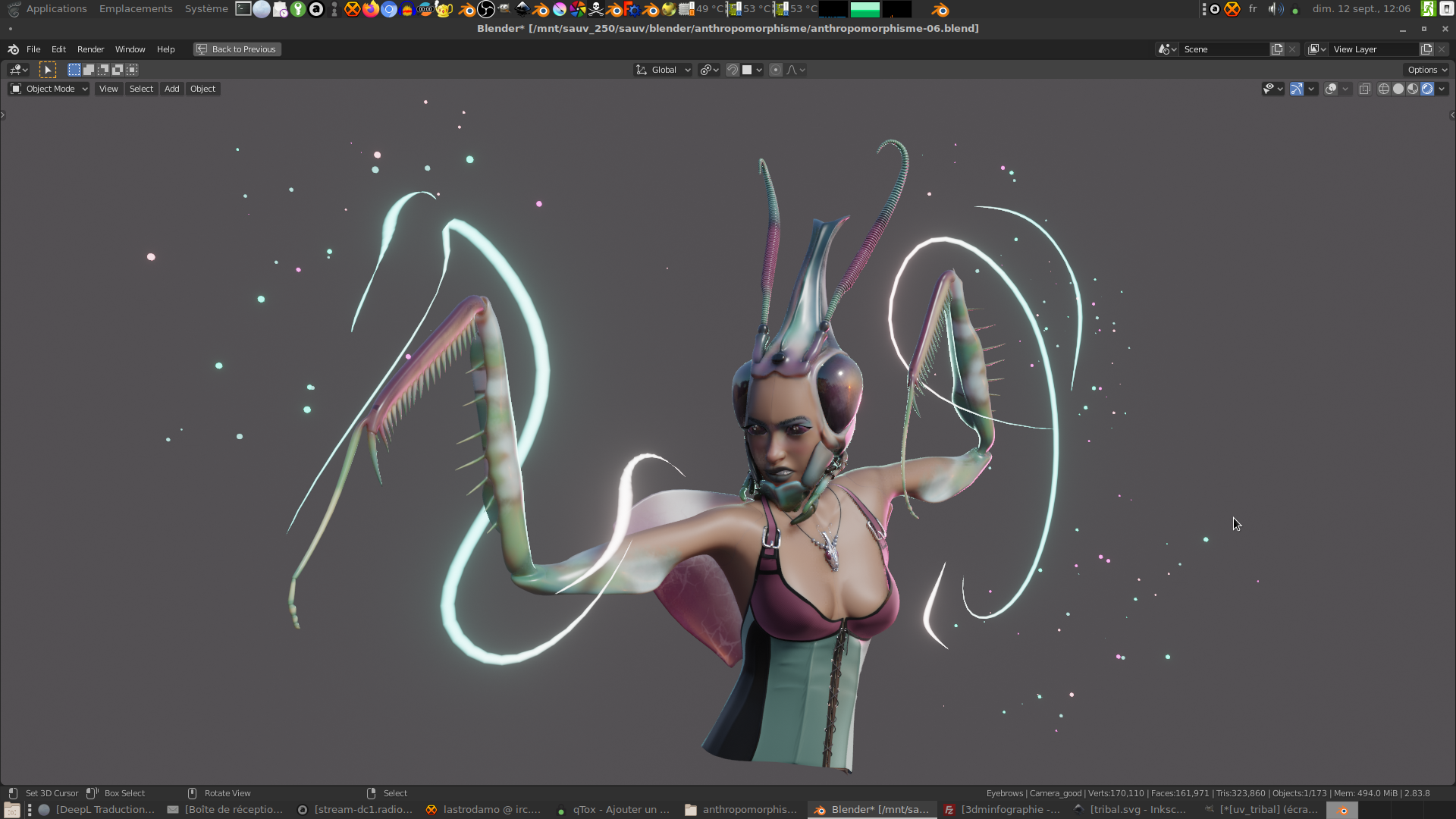This screenshot has width=1456, height=819.
Task: Switch to tribal.svg Inkscape taskbar window
Action: [1130, 810]
